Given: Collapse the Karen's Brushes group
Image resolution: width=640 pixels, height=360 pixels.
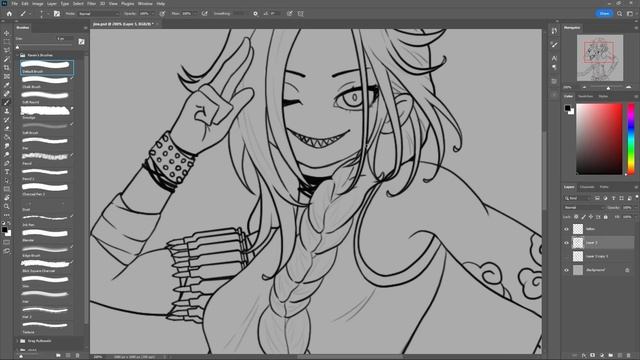Looking at the screenshot, I should 18,55.
